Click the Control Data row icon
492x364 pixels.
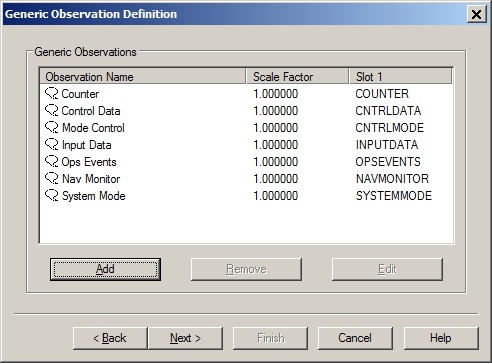coord(52,111)
